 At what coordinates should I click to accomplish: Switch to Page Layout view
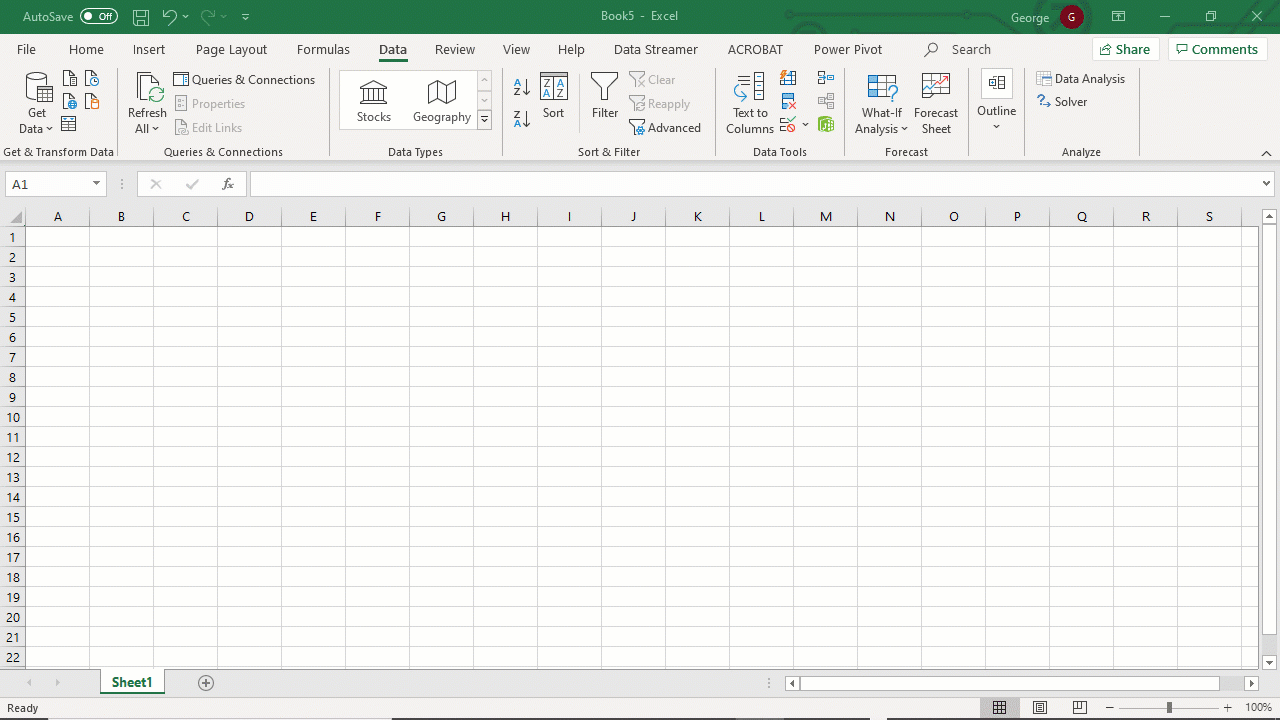click(1040, 708)
